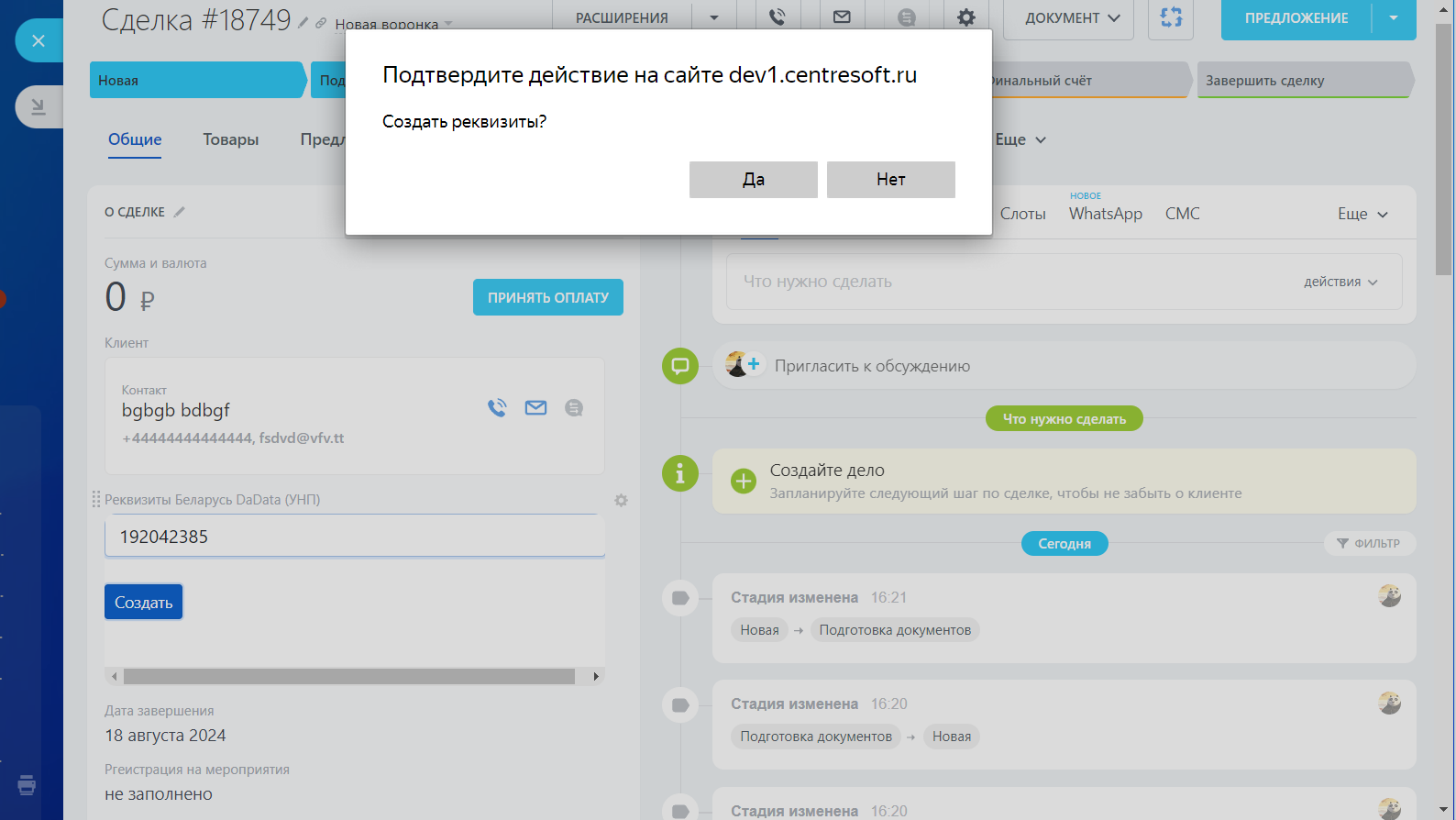Click the blue Создать button

[144, 603]
